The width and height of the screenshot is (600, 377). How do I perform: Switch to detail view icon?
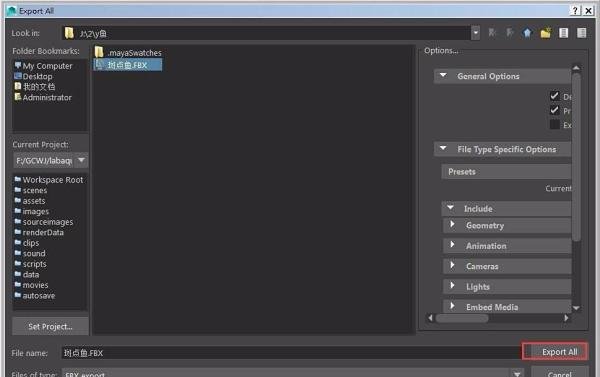tap(582, 33)
